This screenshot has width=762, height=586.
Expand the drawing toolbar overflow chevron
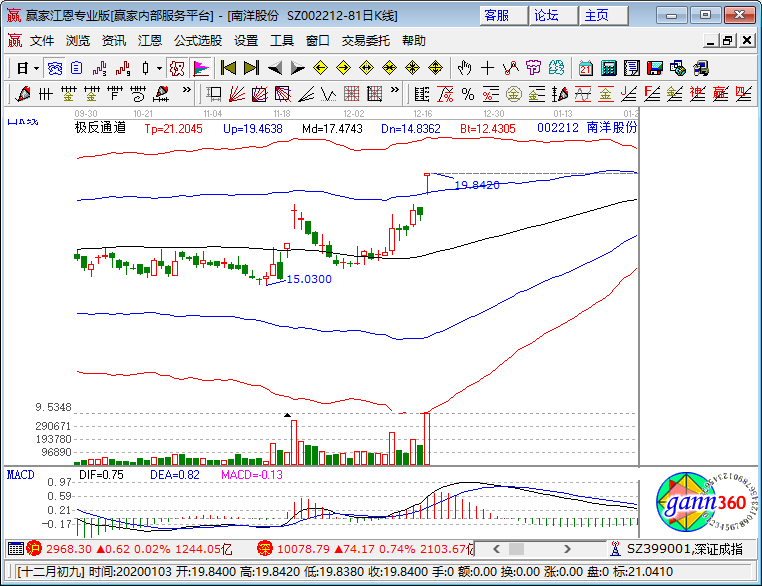pos(187,89)
